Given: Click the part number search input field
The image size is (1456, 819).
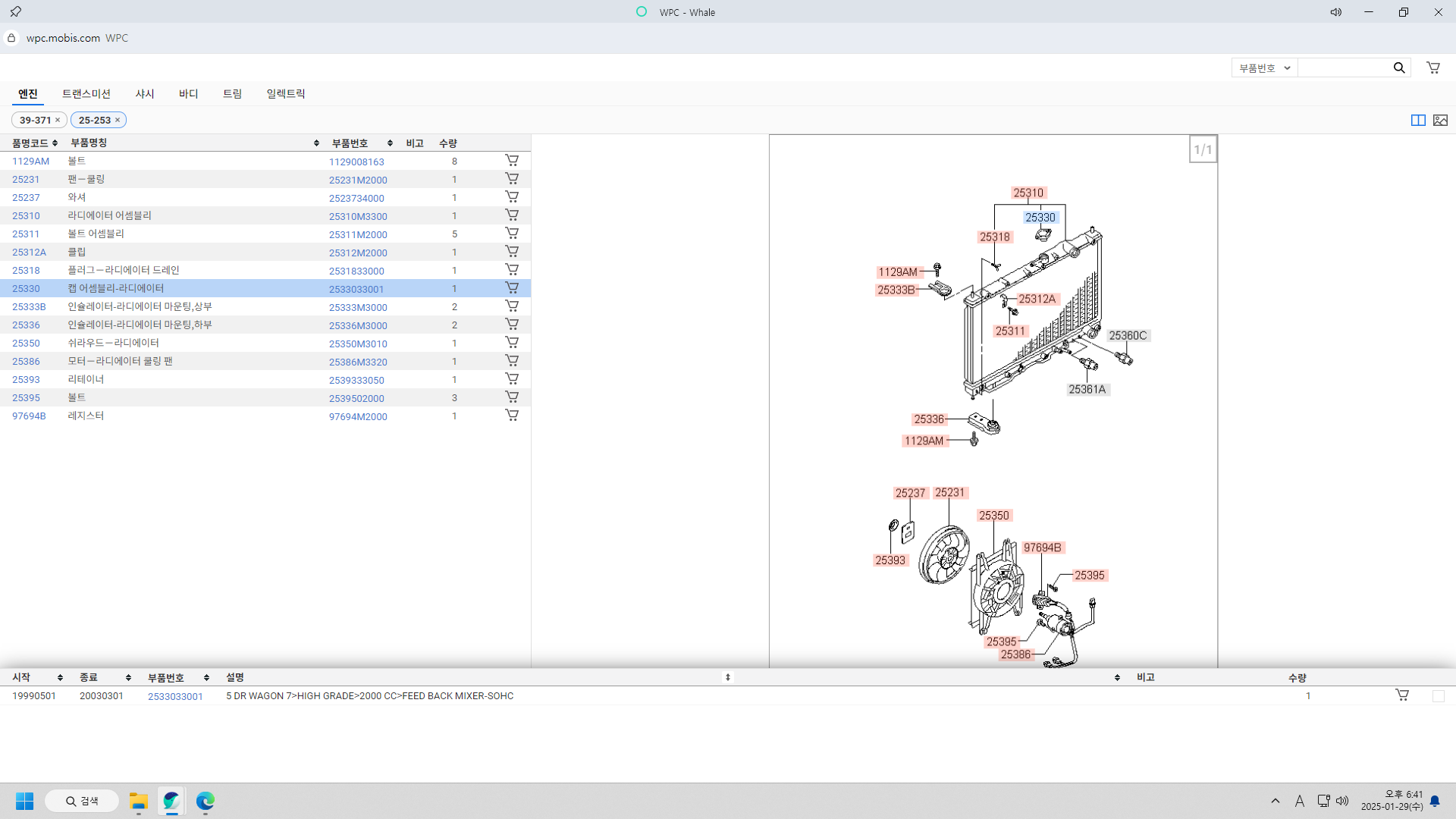Looking at the screenshot, I should [x=1344, y=67].
